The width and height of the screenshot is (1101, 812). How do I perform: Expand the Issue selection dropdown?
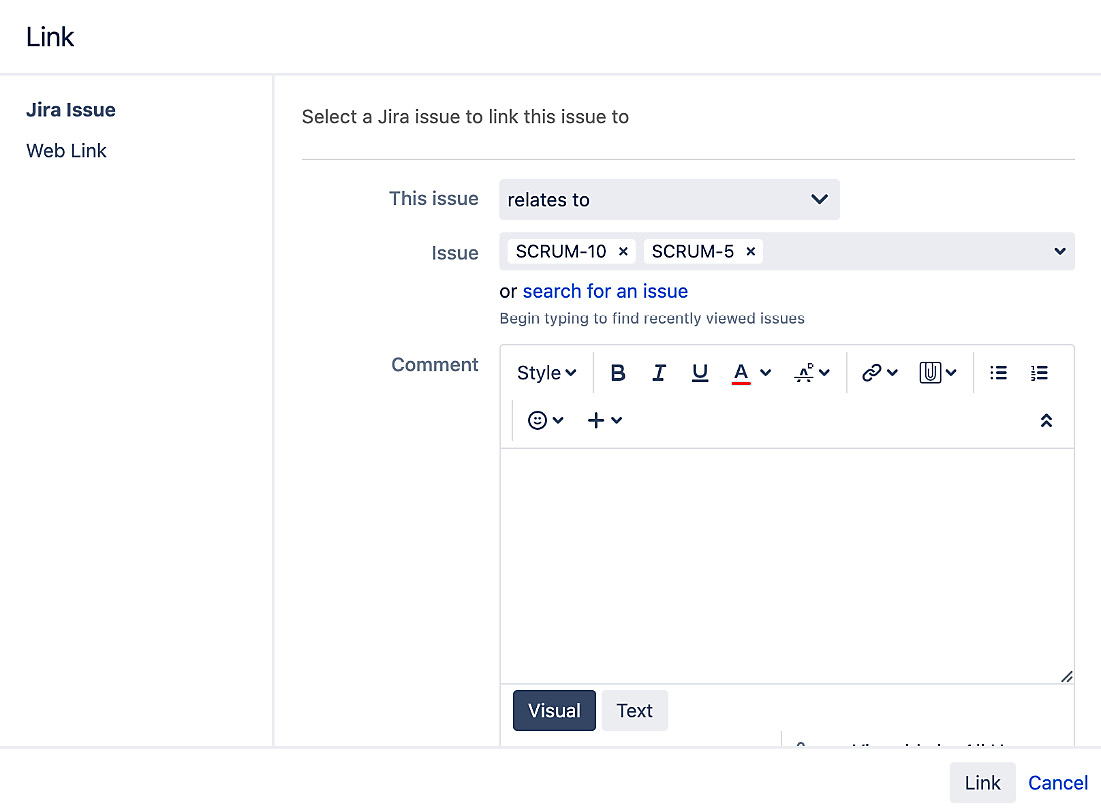pos(1058,251)
